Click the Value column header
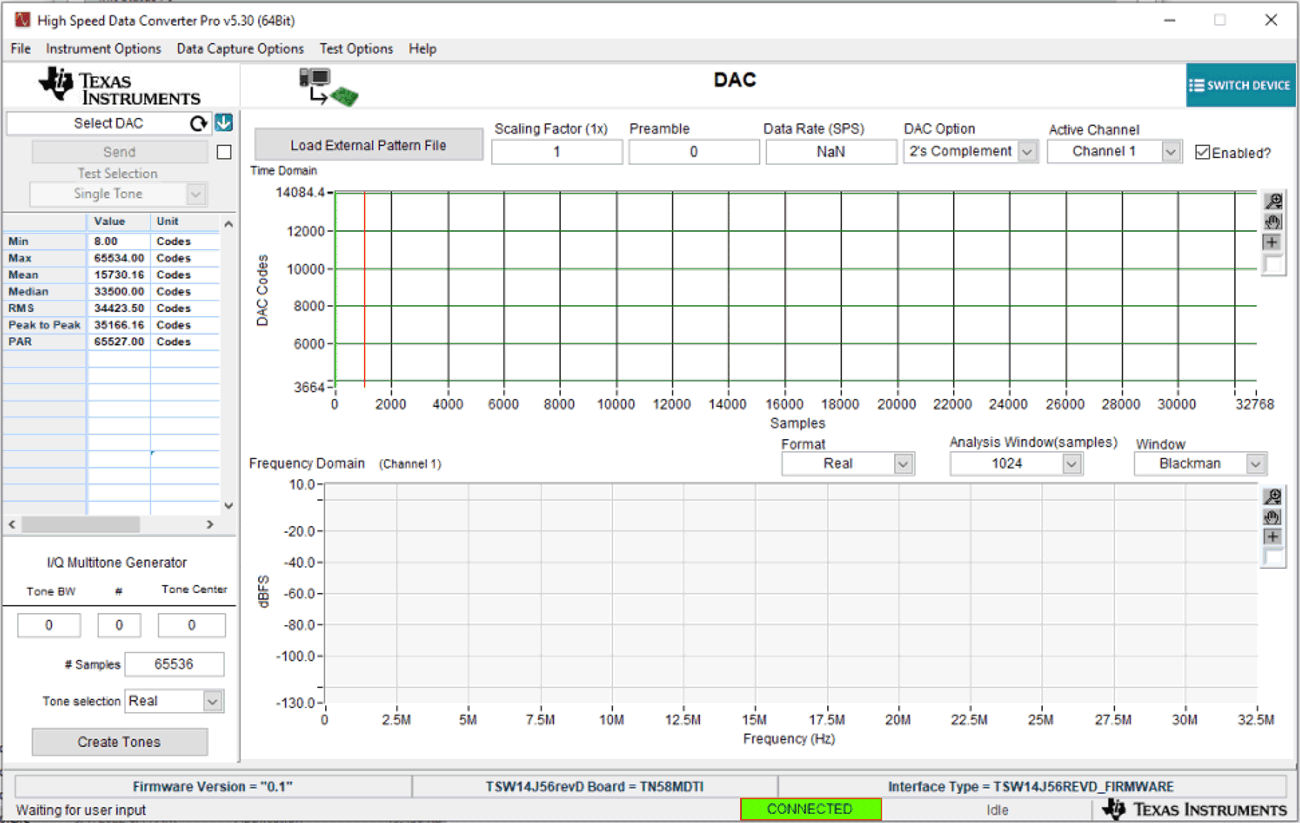This screenshot has height=823, width=1300. point(119,222)
